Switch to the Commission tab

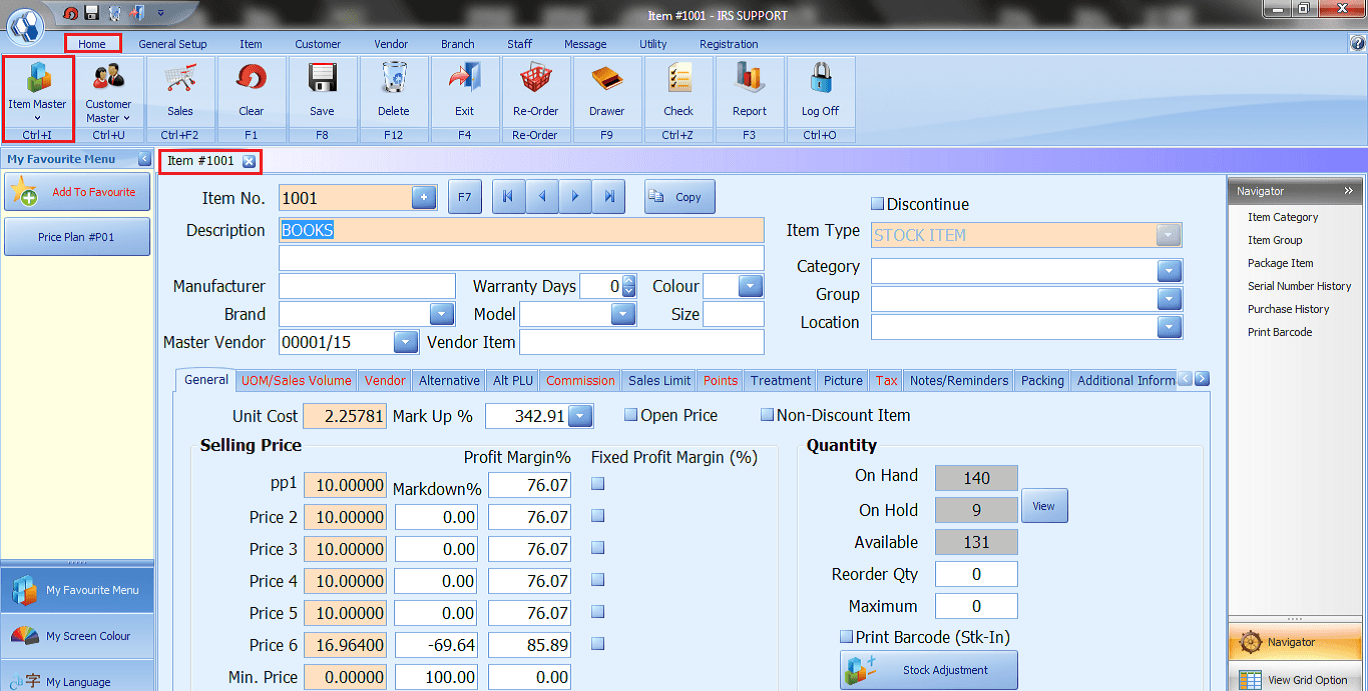(581, 380)
